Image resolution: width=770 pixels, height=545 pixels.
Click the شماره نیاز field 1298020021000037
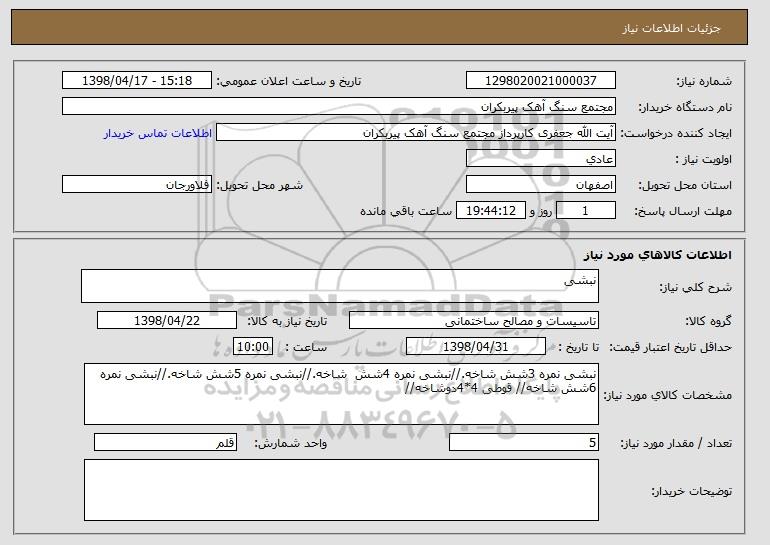(541, 81)
